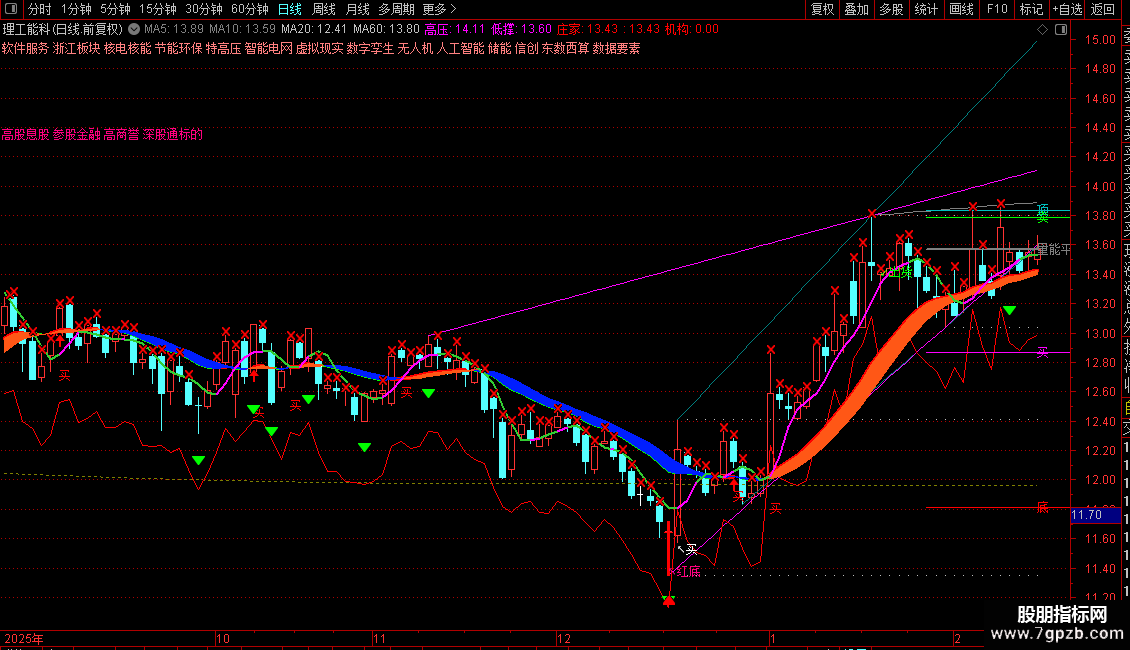Image resolution: width=1130 pixels, height=650 pixels.
Task: Click the 量能平 label on the chart
Action: pyautogui.click(x=1053, y=249)
